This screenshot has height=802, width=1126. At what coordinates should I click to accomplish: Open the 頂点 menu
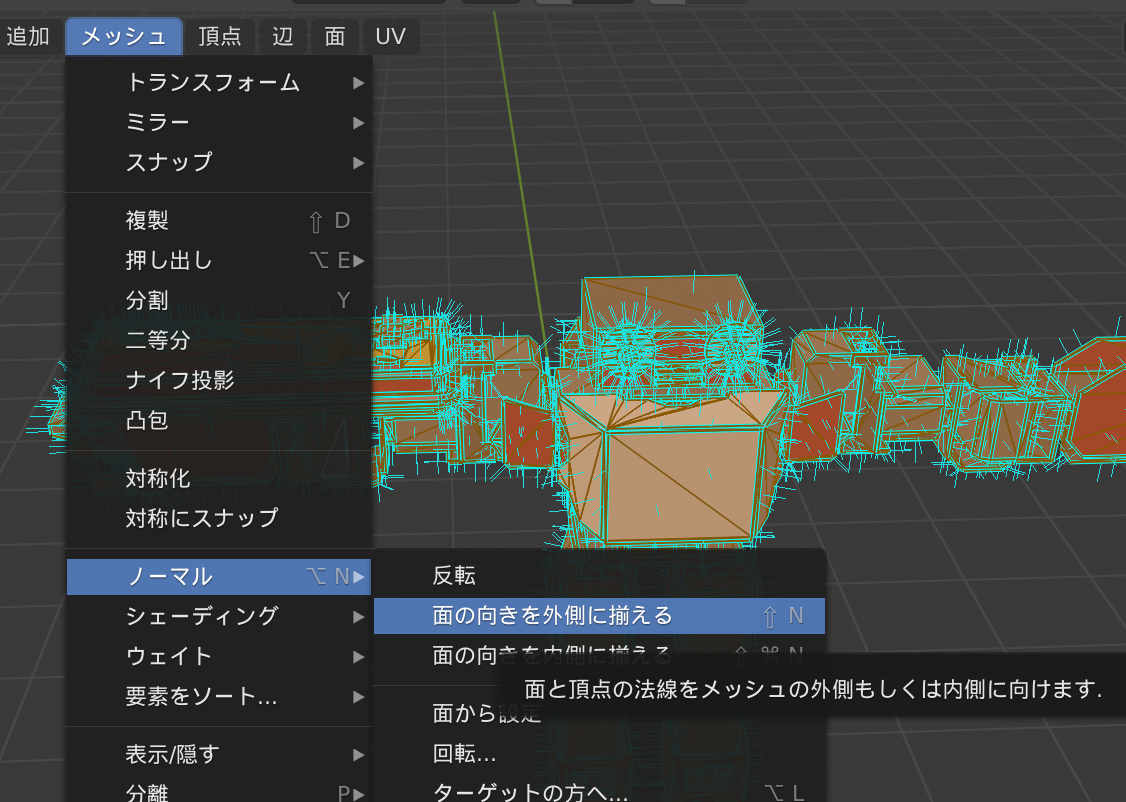point(219,37)
